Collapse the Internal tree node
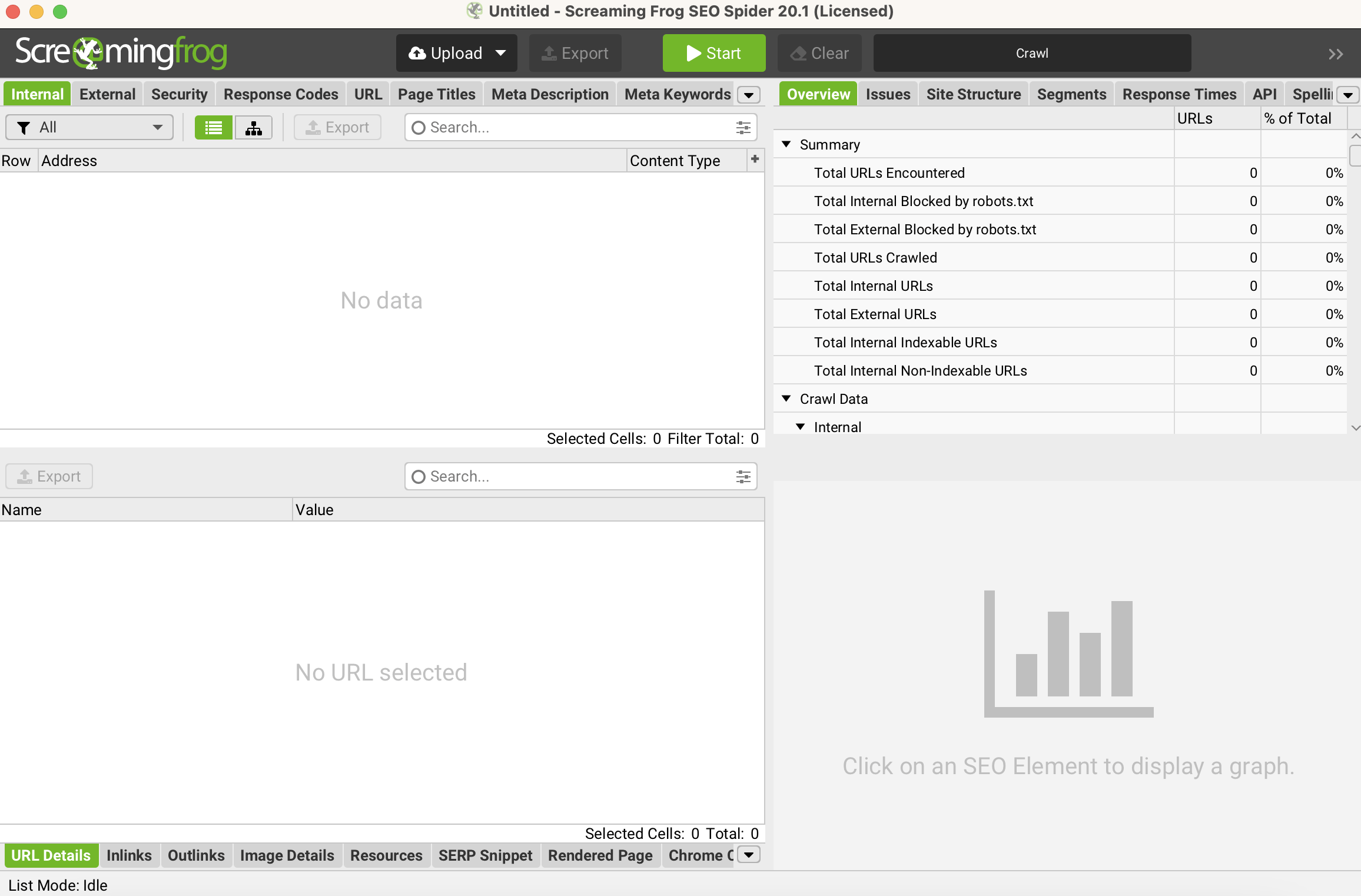Image resolution: width=1361 pixels, height=896 pixels. click(800, 427)
